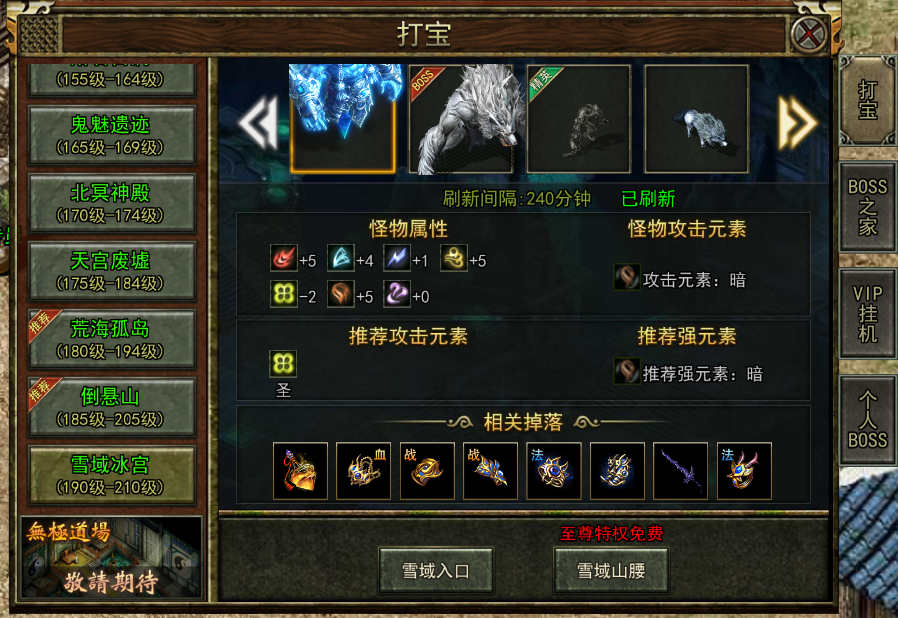This screenshot has height=618, width=898.
Task: Select 倒悬山 map in list
Action: click(x=111, y=407)
